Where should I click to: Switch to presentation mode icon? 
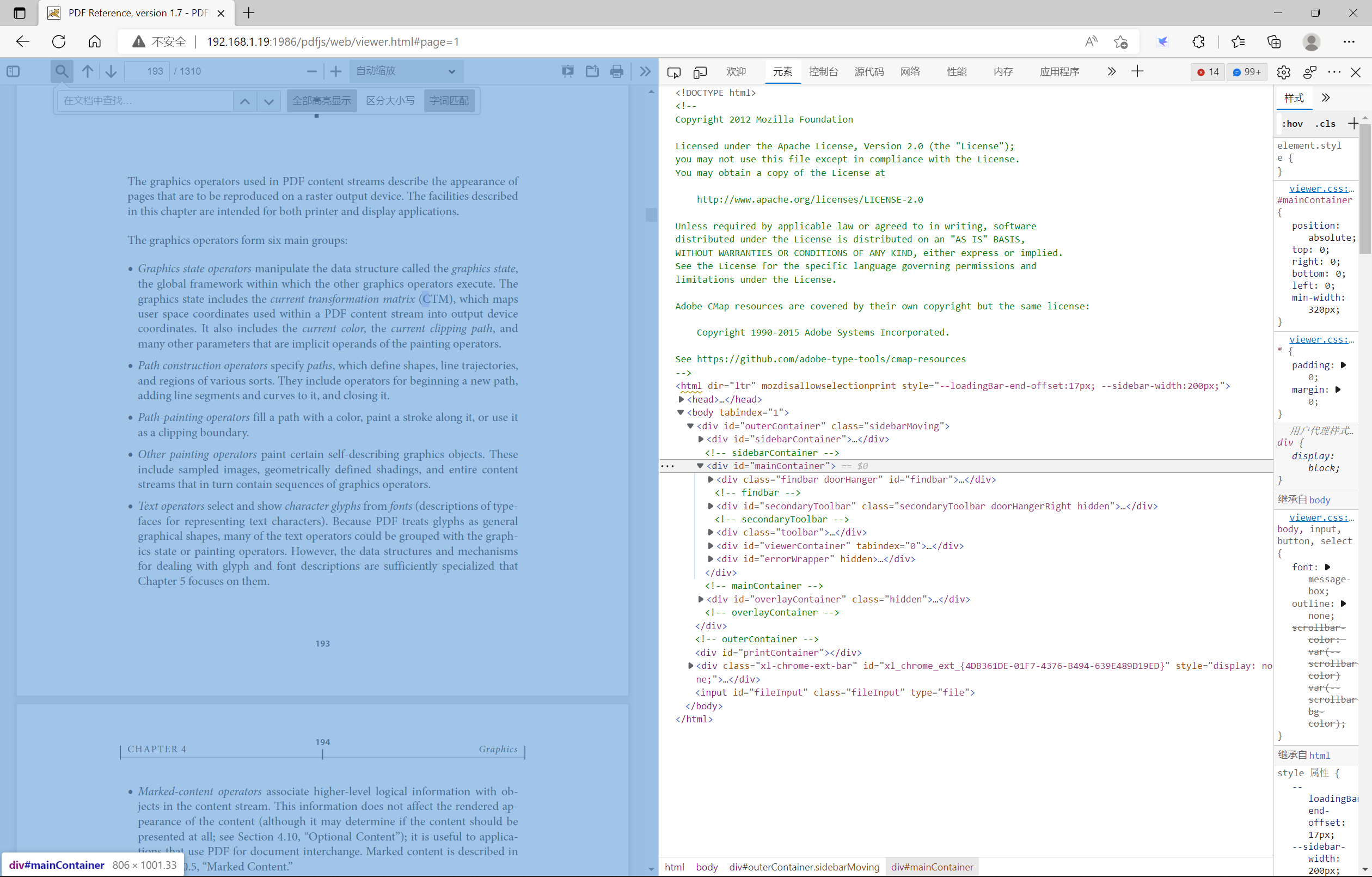coord(568,71)
